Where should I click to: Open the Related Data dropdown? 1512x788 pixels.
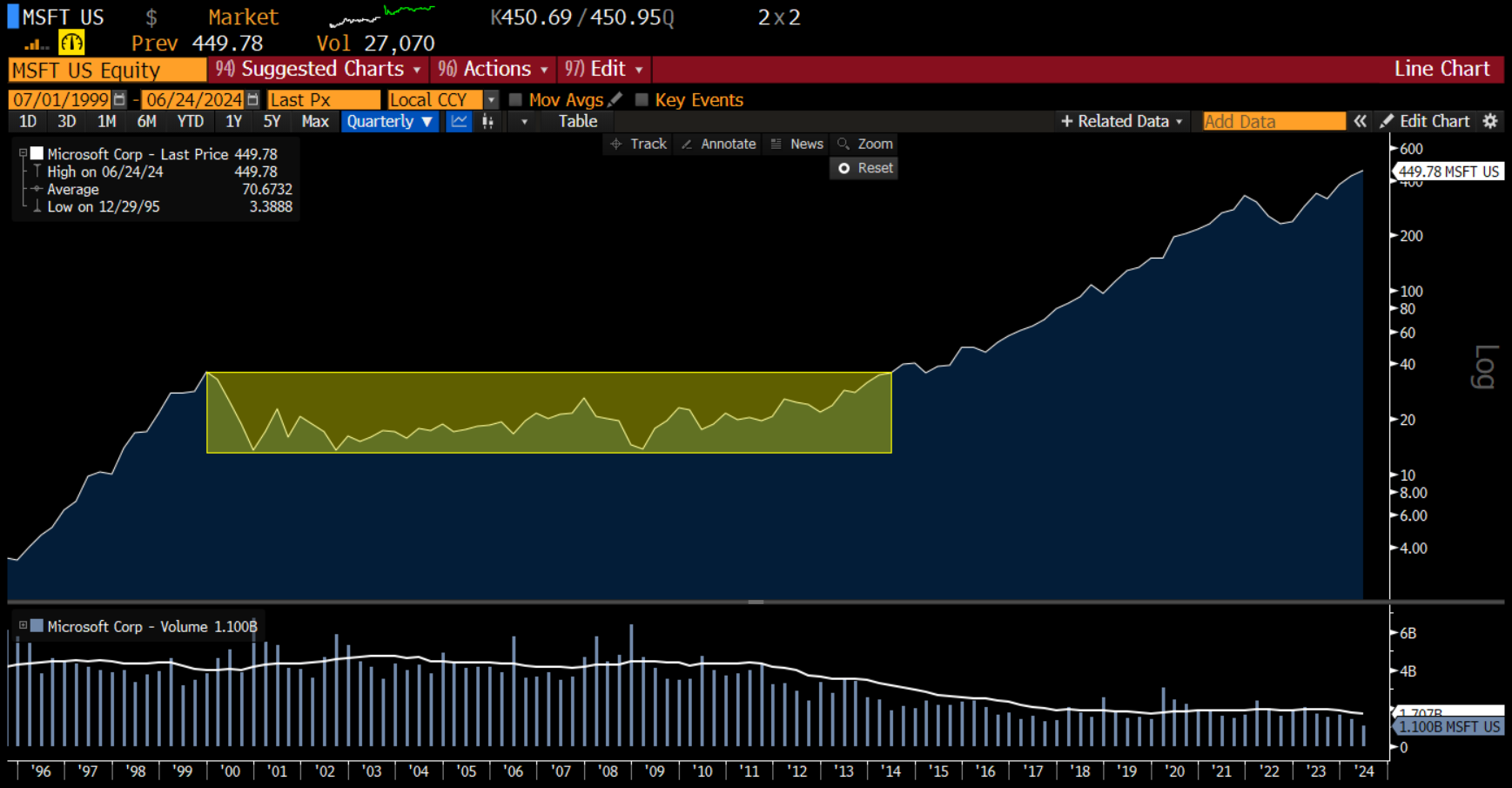pyautogui.click(x=1122, y=121)
